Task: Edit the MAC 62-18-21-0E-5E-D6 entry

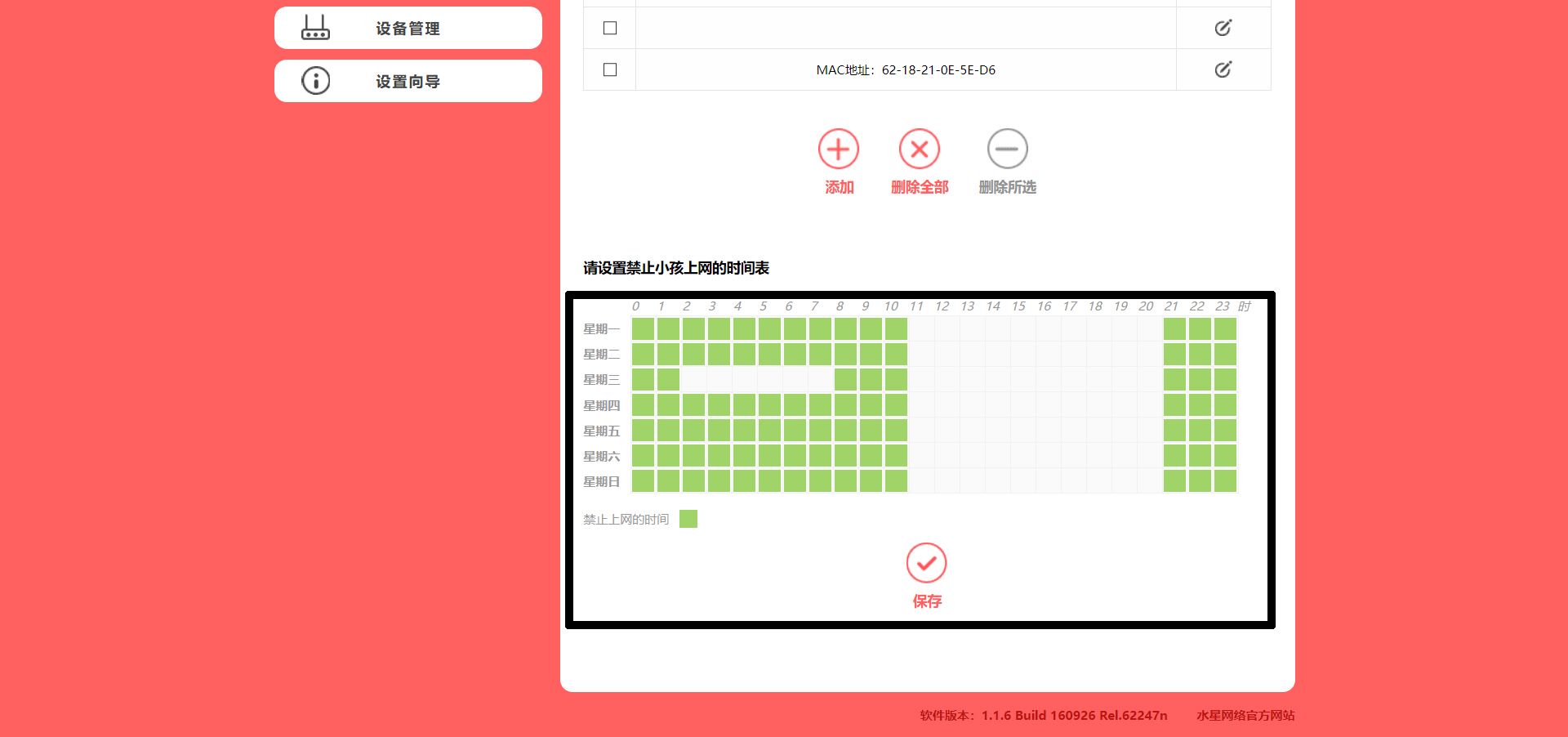Action: tap(1223, 69)
